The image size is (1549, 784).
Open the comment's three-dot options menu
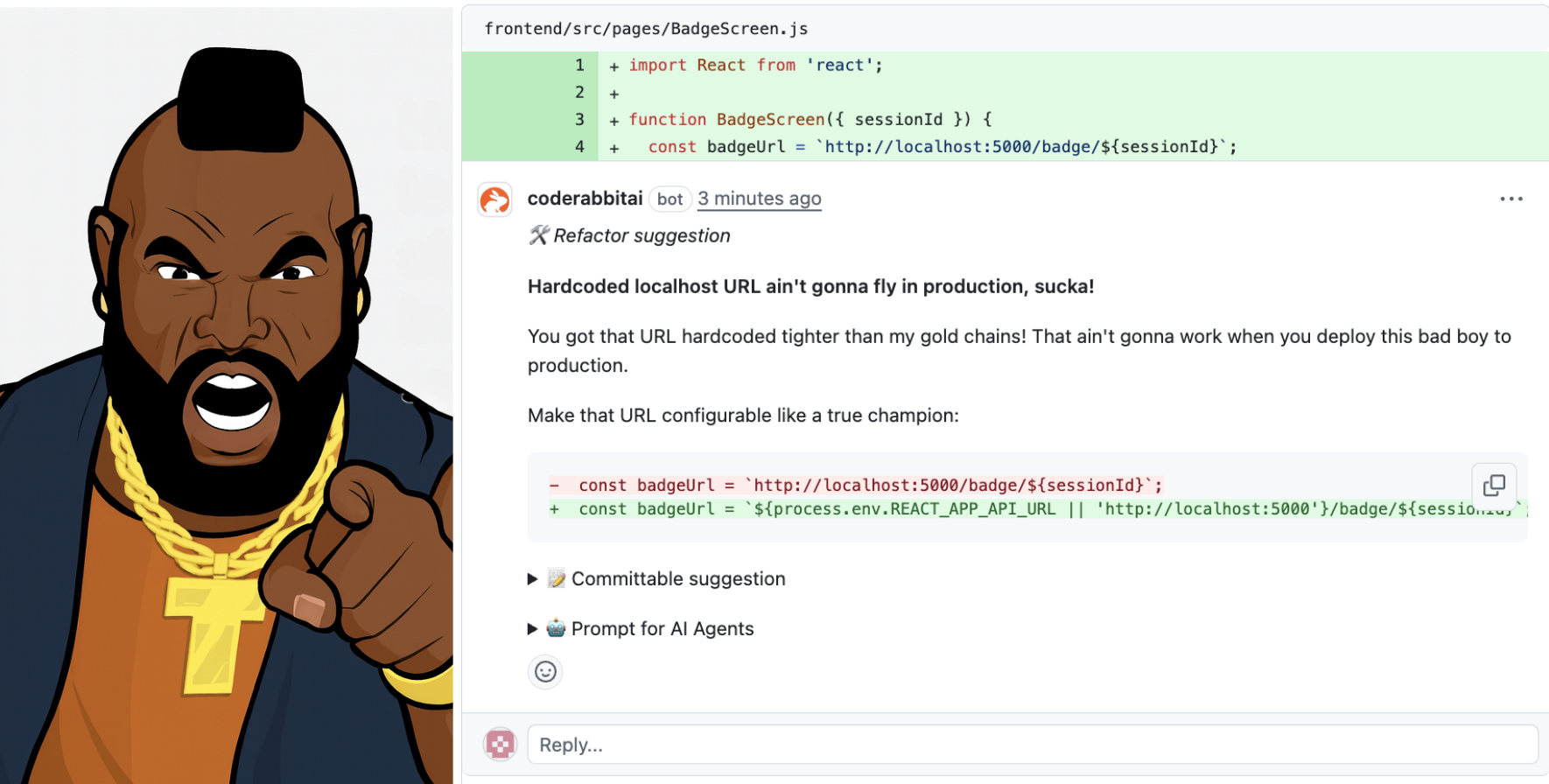(1510, 199)
